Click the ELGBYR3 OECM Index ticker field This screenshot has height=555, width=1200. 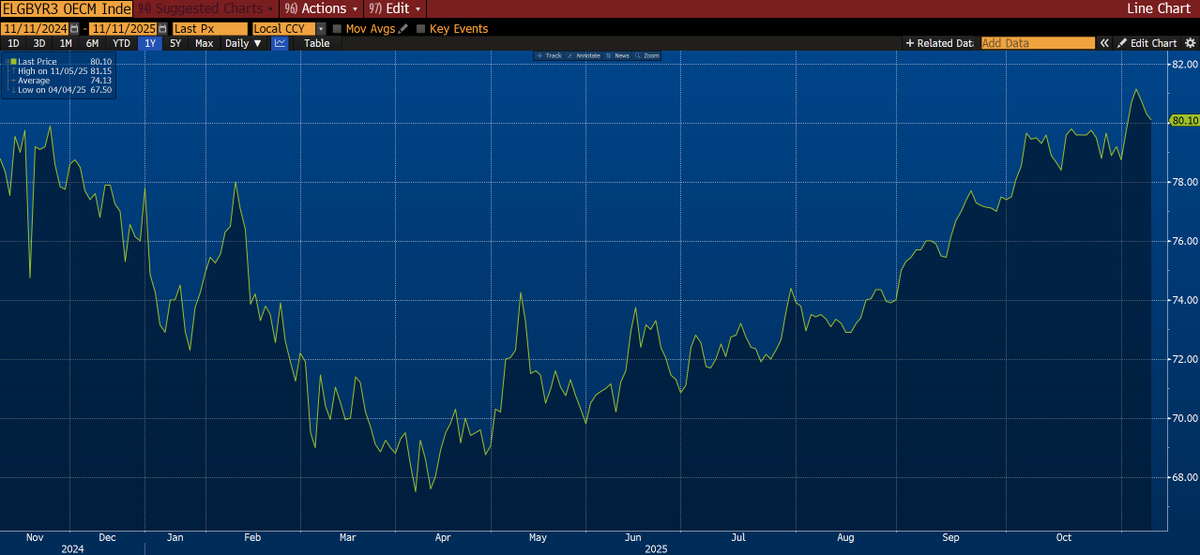pos(66,8)
